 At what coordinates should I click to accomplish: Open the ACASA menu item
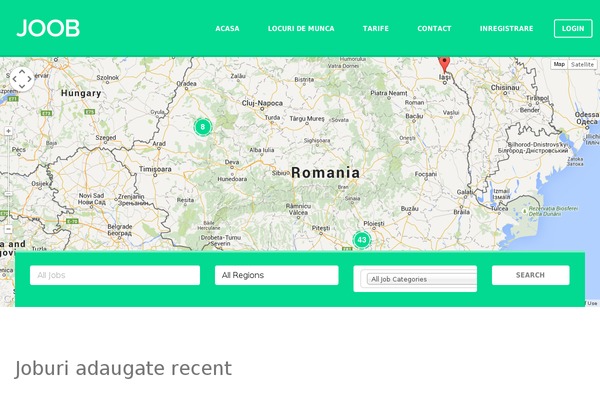click(x=227, y=28)
